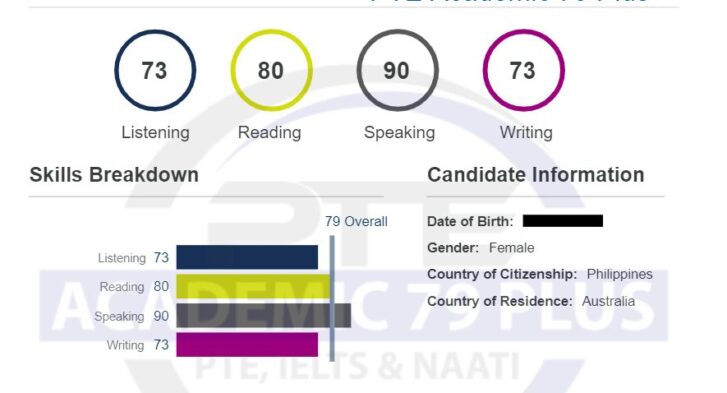This screenshot has height=393, width=727.
Task: Select the dark blue Listening bar
Action: tap(247, 257)
